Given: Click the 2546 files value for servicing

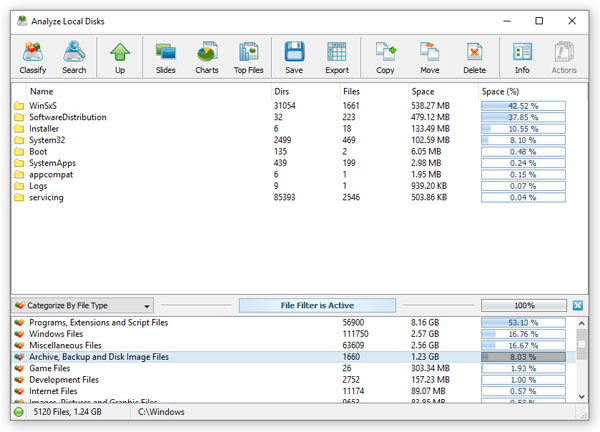Looking at the screenshot, I should (x=351, y=197).
